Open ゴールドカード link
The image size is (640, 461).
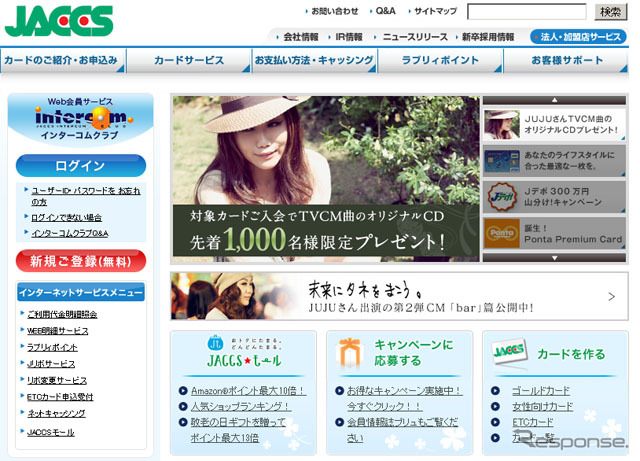tap(541, 391)
